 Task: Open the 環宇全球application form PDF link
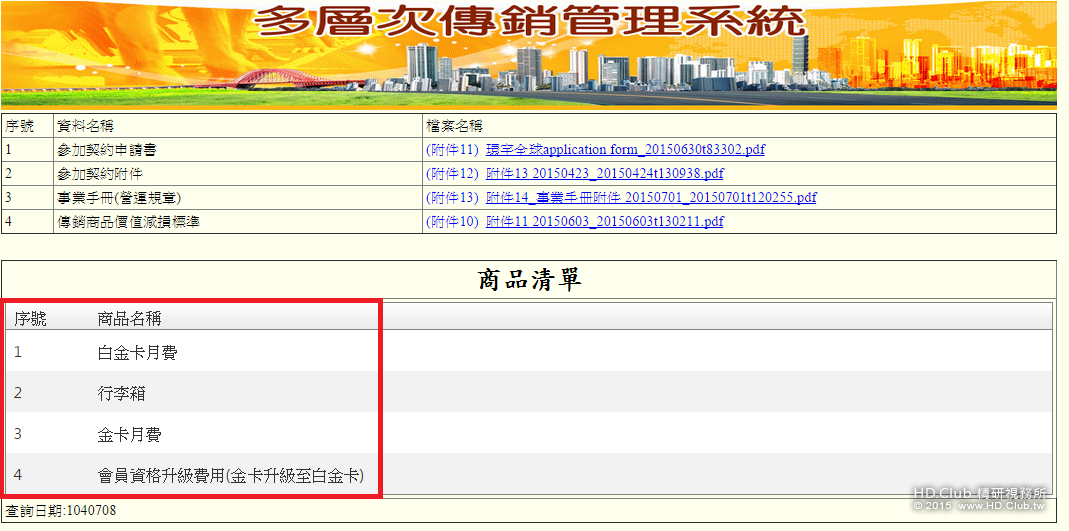624,149
